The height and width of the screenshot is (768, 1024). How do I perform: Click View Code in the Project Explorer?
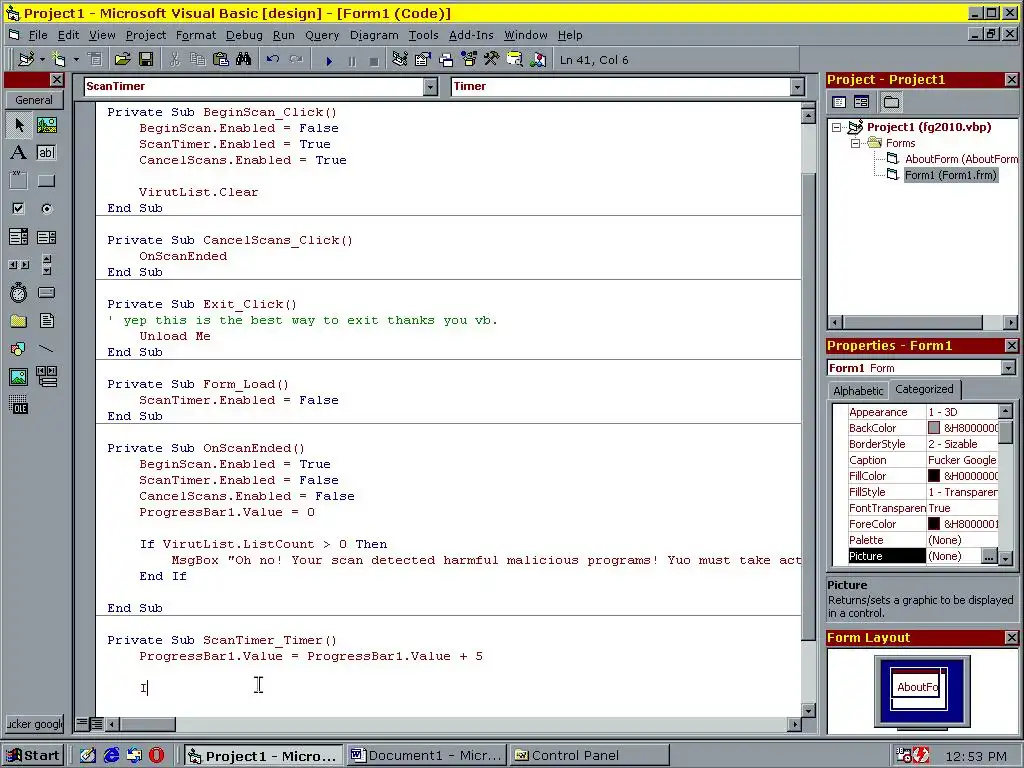pos(839,102)
